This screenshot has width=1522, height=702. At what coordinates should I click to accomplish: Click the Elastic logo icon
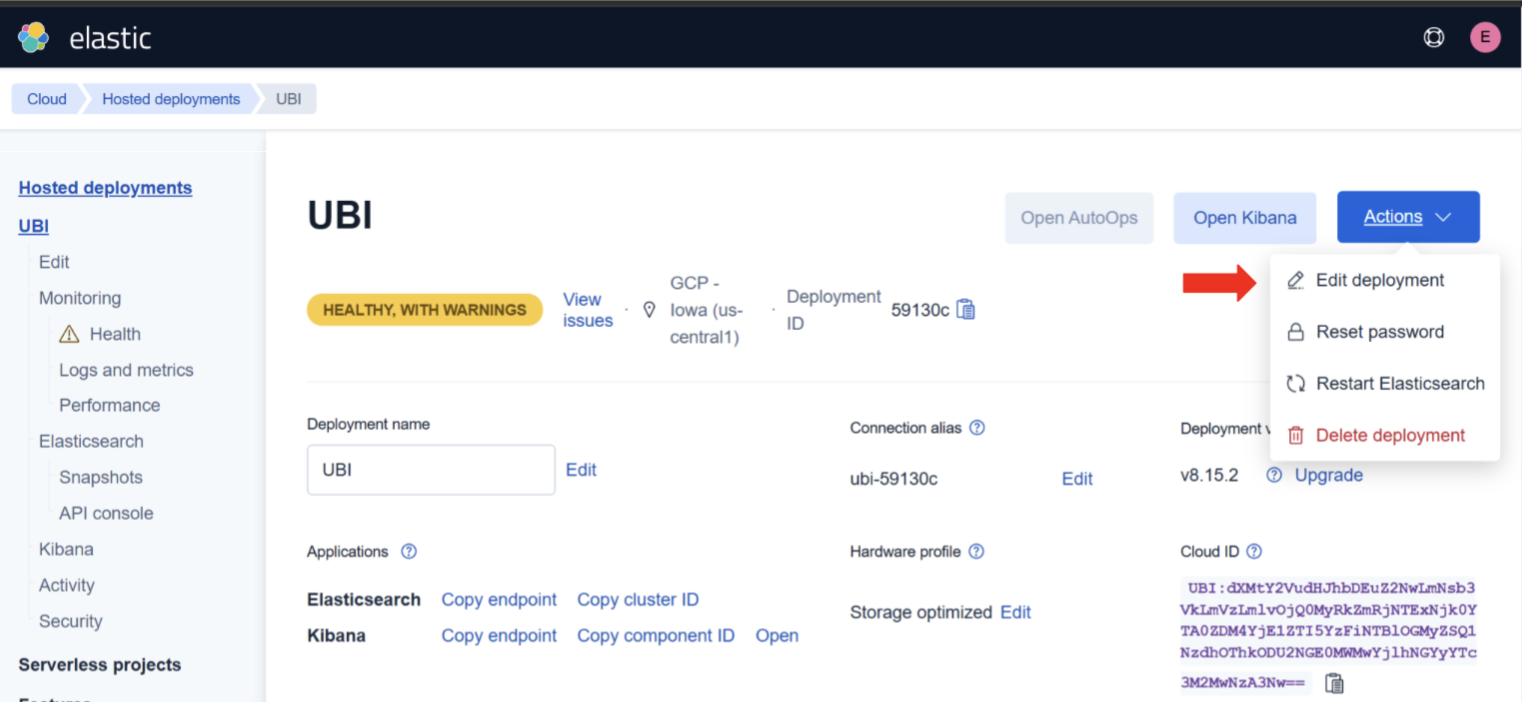tap(33, 38)
